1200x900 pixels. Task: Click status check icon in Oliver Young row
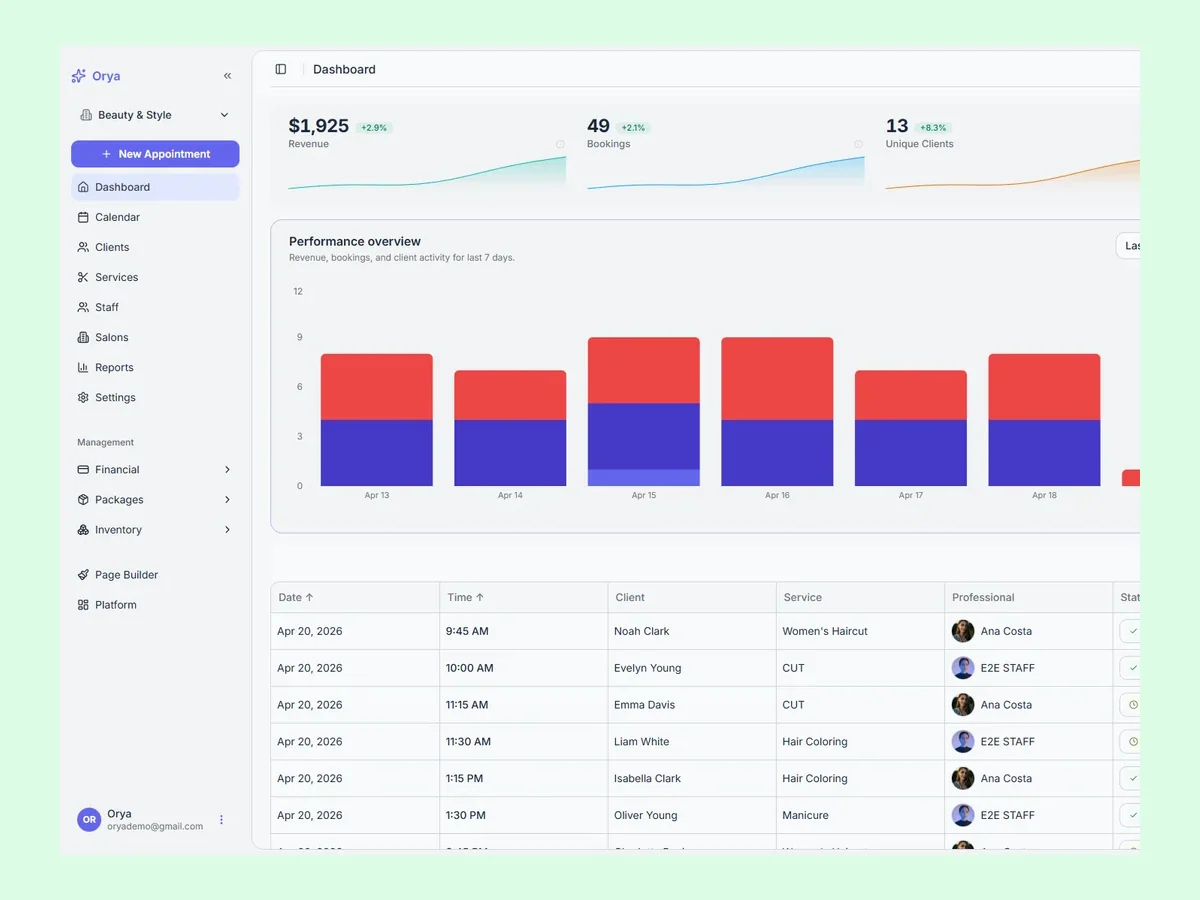point(1133,815)
